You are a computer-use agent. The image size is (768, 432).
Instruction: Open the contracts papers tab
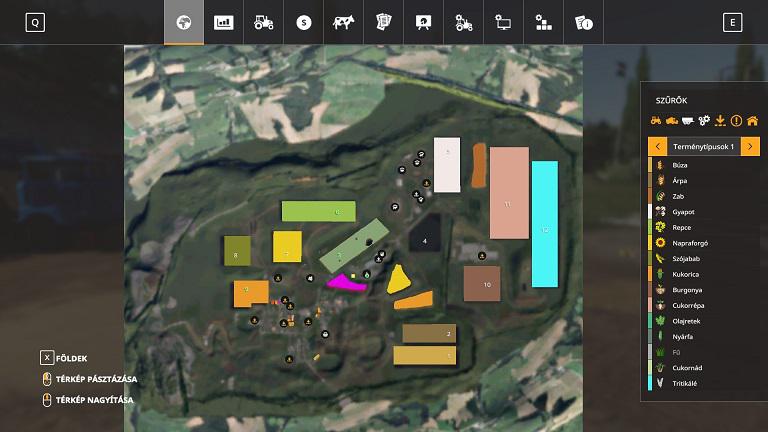click(x=384, y=22)
